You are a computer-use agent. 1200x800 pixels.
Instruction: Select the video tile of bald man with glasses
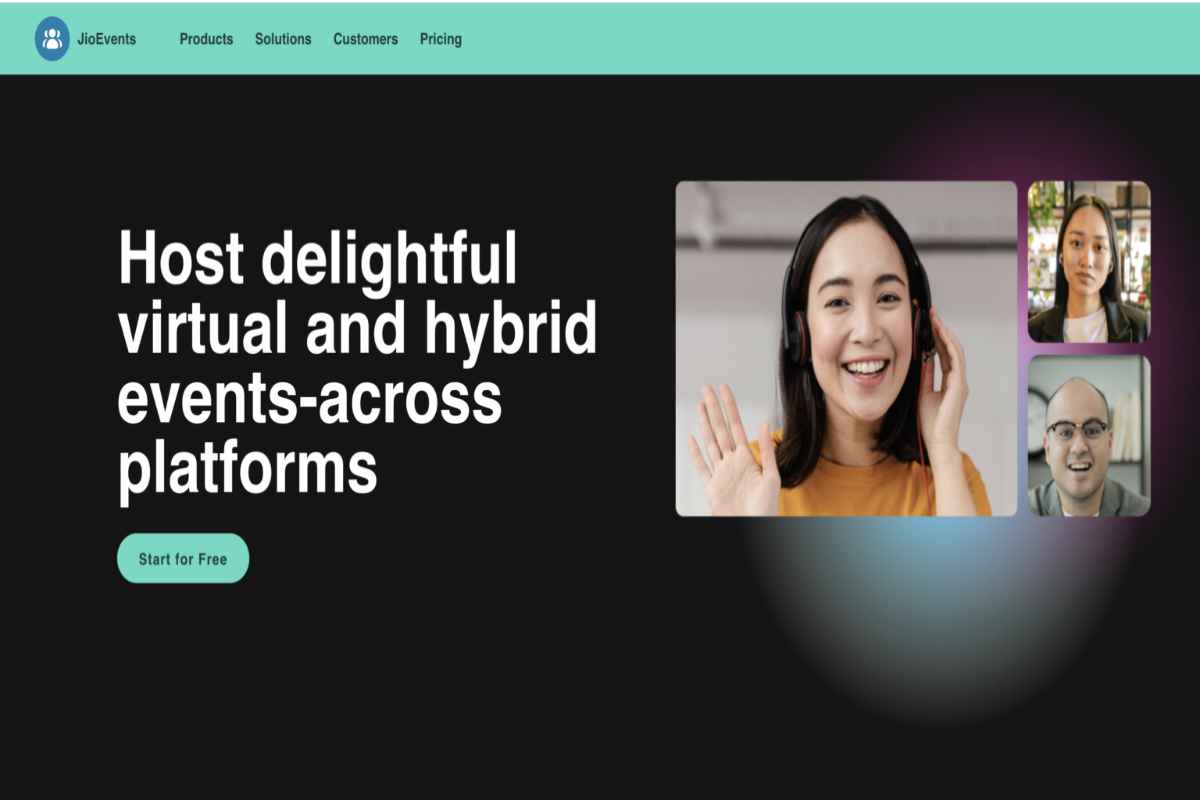click(x=1089, y=436)
